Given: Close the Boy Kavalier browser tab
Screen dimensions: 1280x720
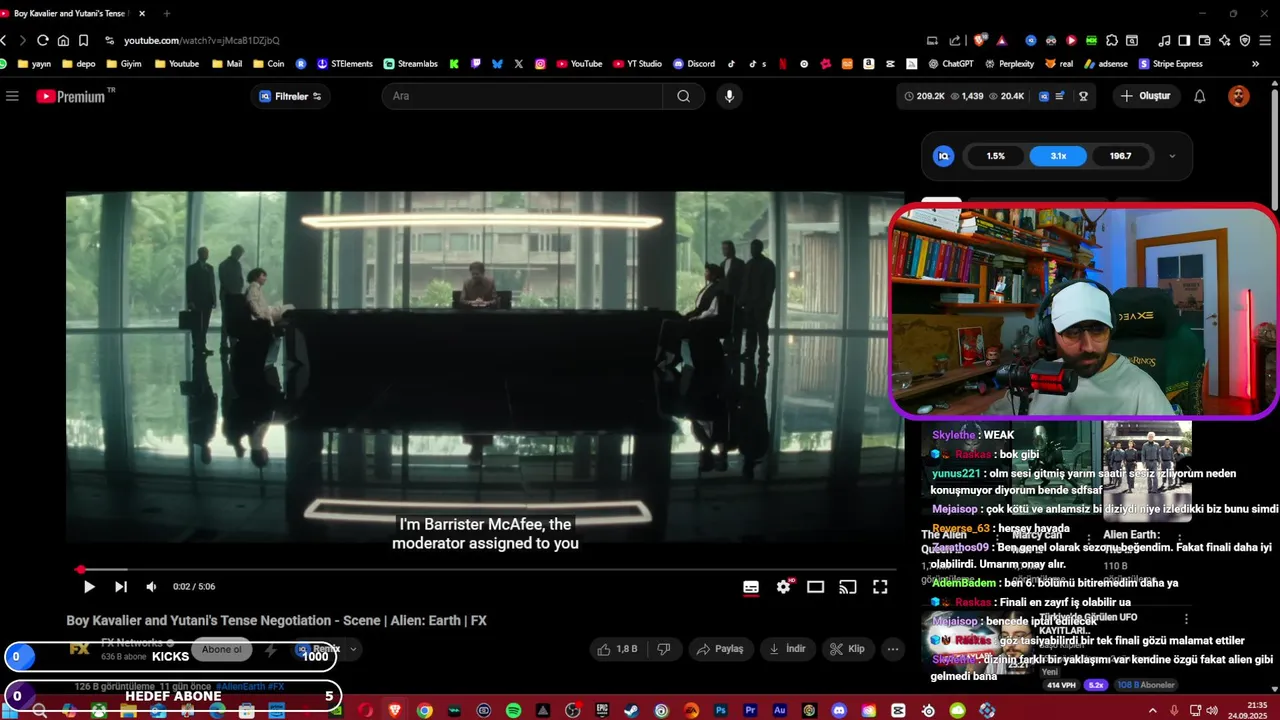Looking at the screenshot, I should point(142,13).
